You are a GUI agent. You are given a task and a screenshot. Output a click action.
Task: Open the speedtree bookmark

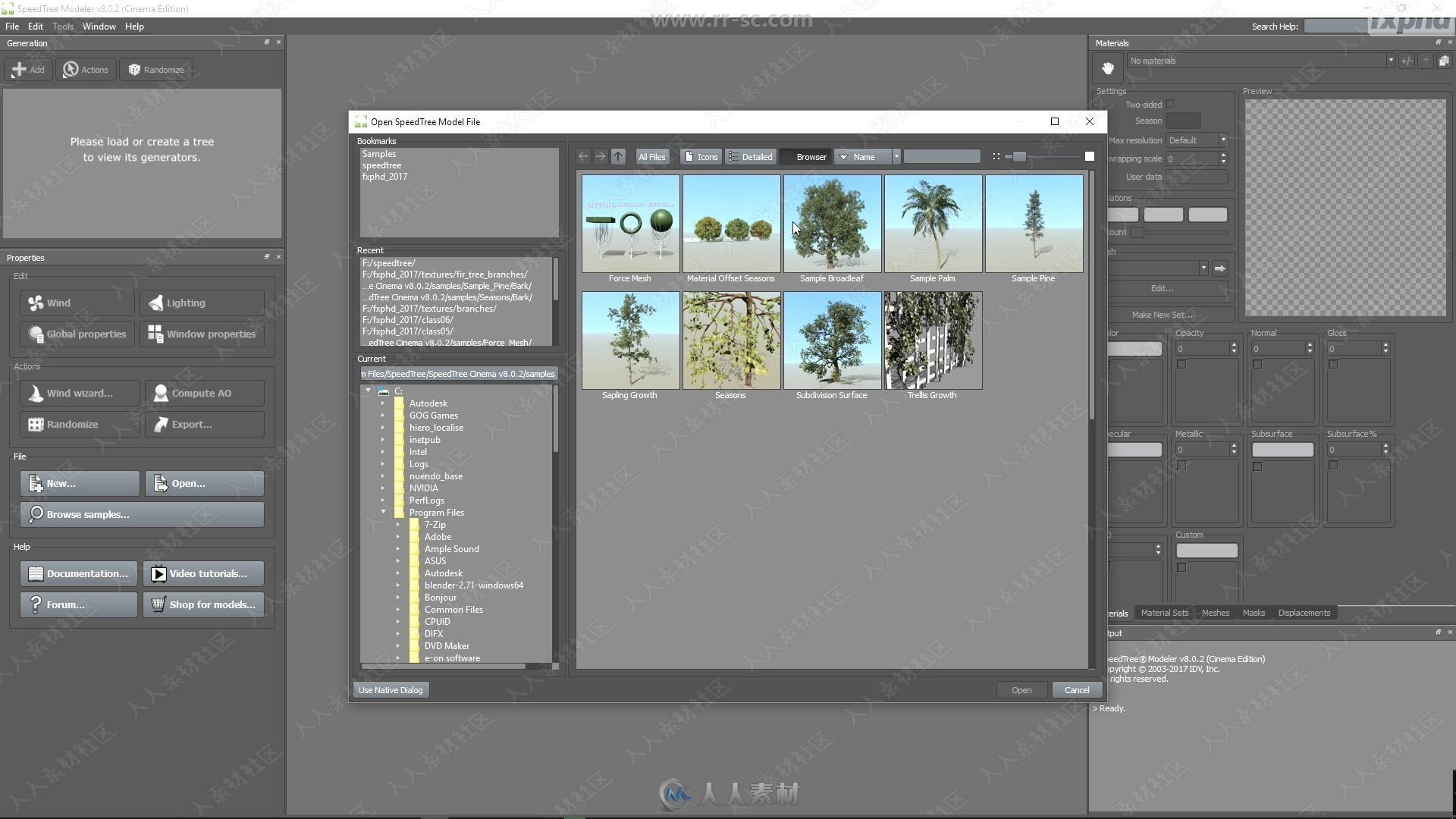pyautogui.click(x=381, y=165)
